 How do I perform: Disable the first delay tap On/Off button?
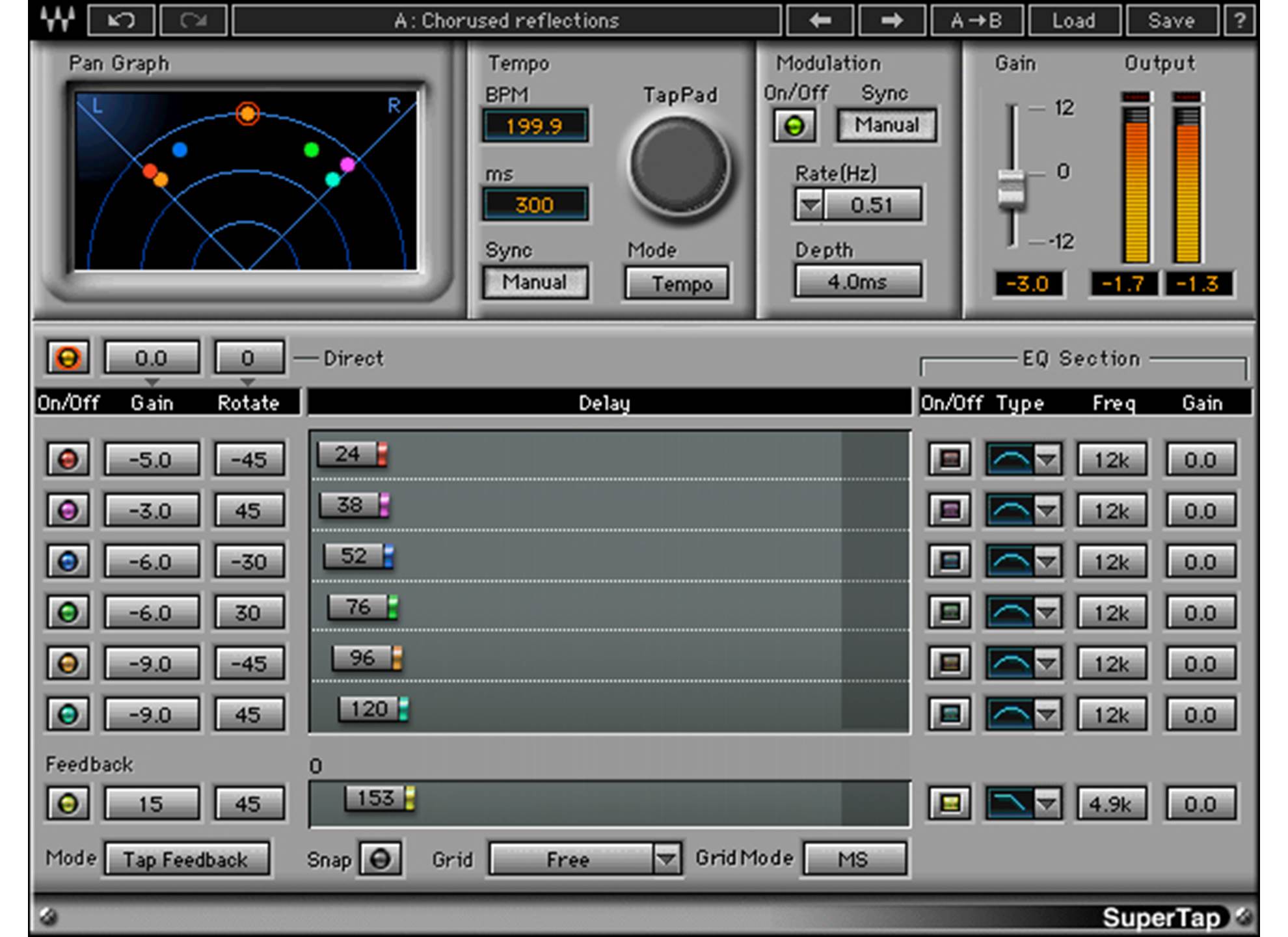pyautogui.click(x=67, y=459)
